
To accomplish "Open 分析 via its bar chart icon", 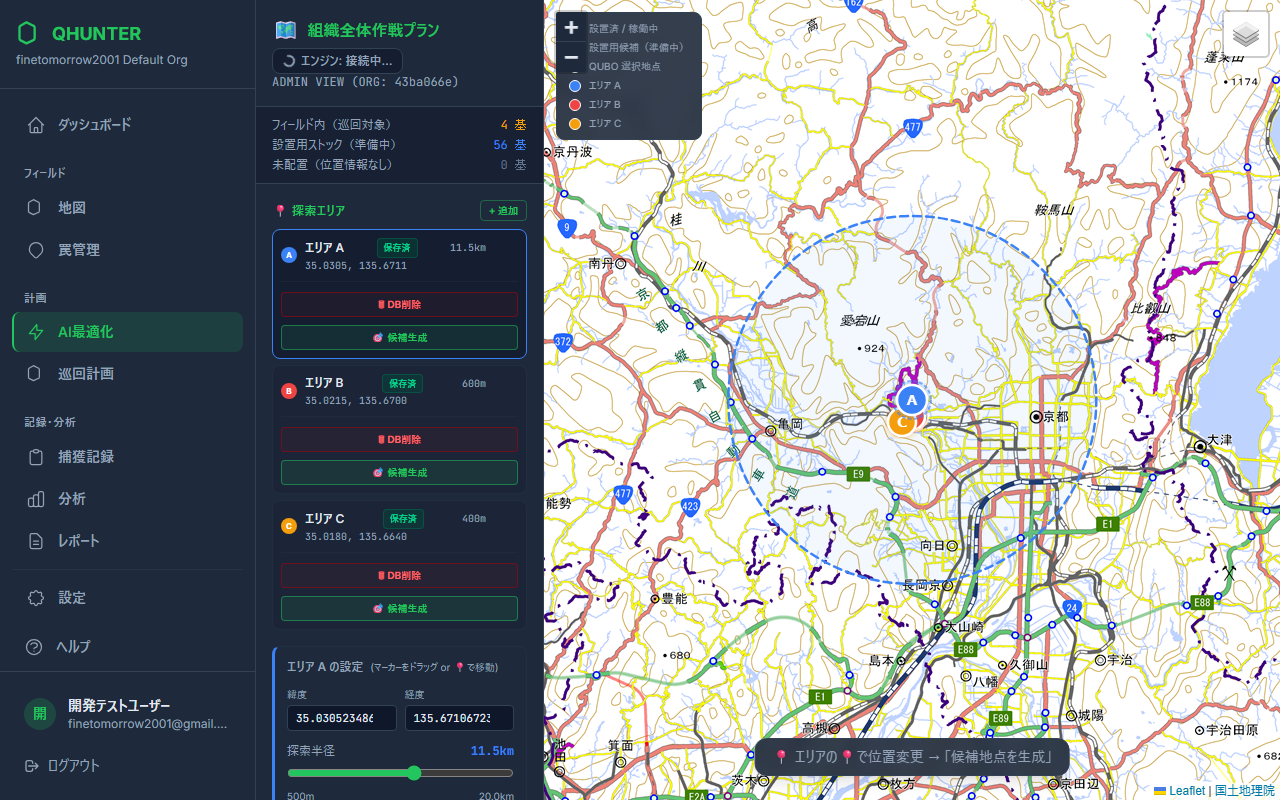I will (x=36, y=499).
